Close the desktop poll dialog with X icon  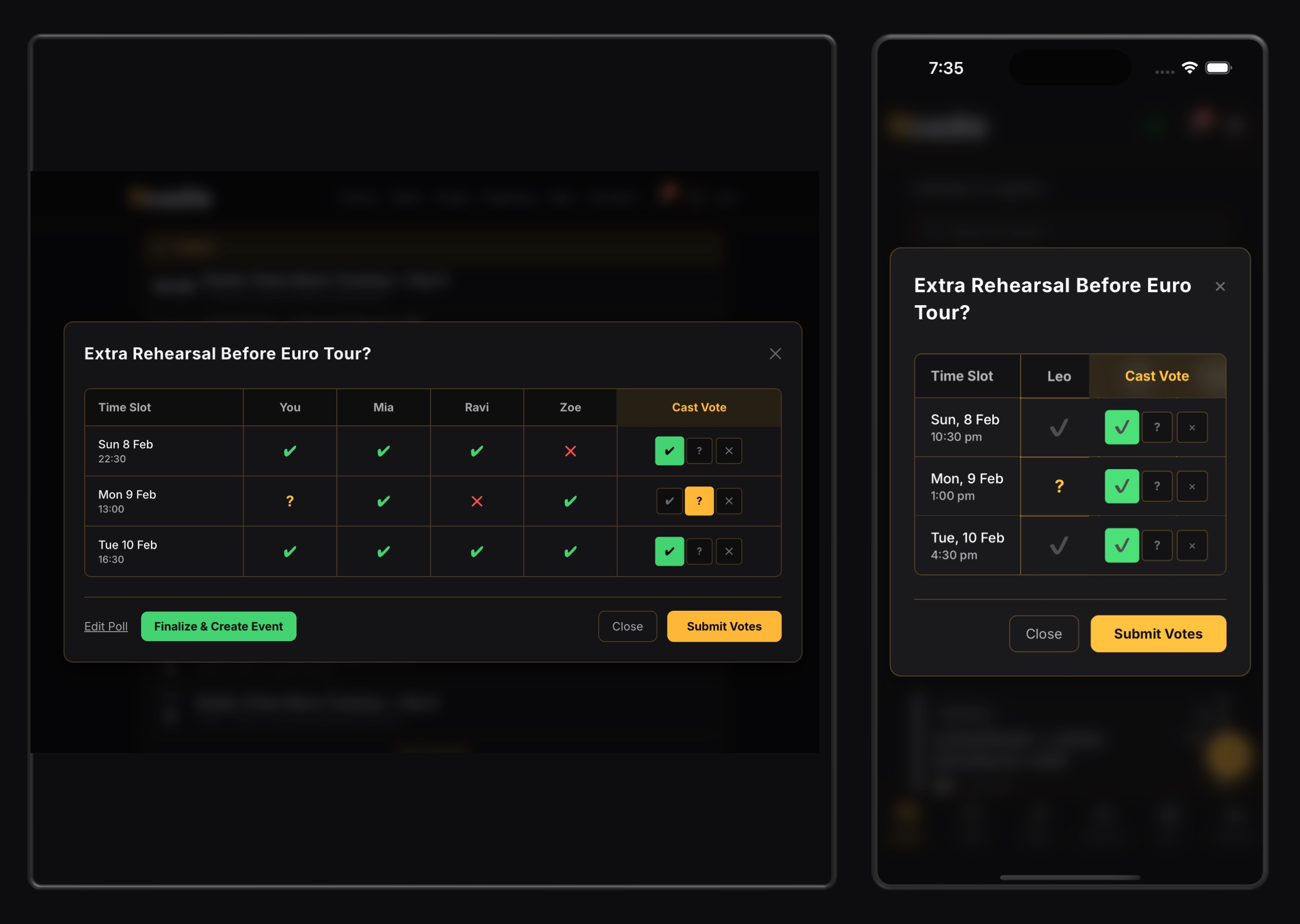775,354
